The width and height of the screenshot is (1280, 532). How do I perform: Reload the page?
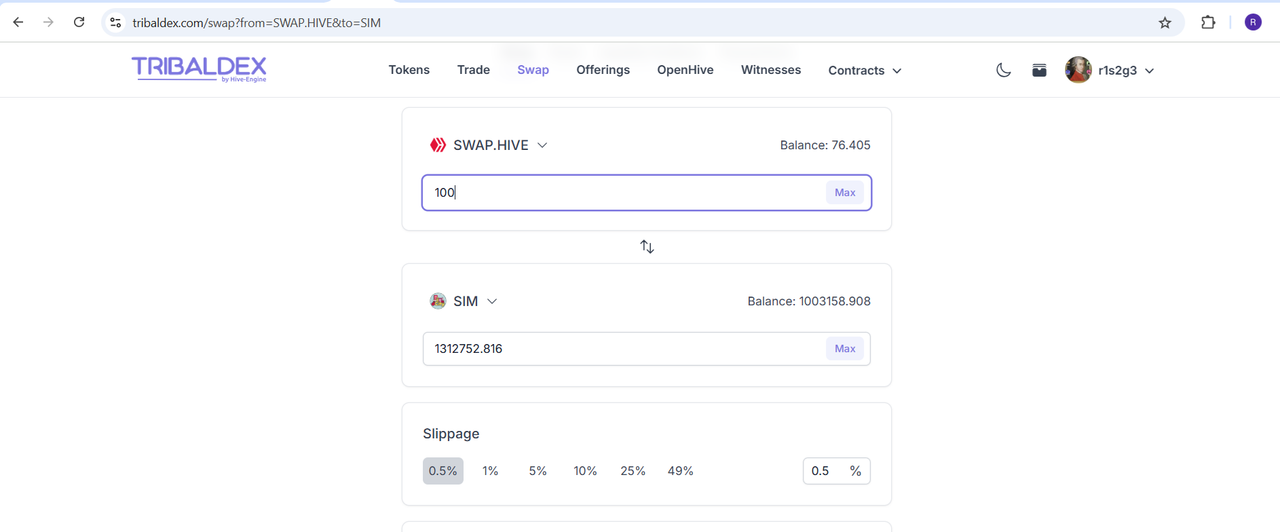pos(79,22)
